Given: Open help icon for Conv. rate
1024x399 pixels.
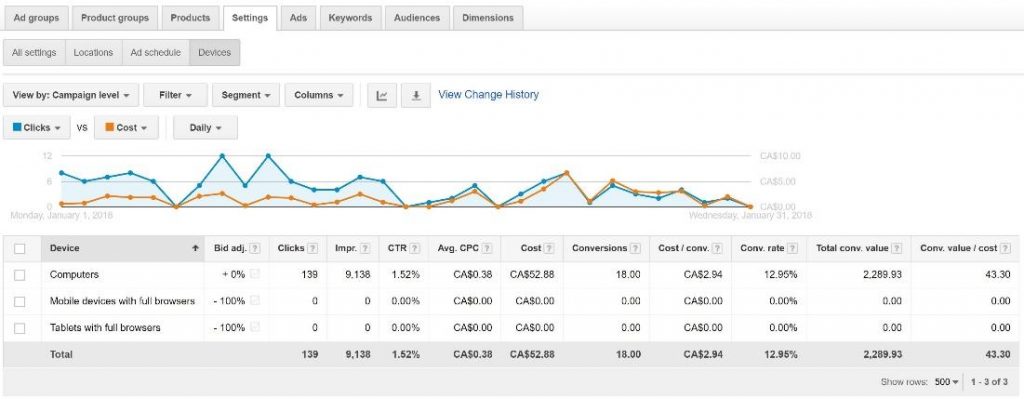Looking at the screenshot, I should tap(792, 248).
